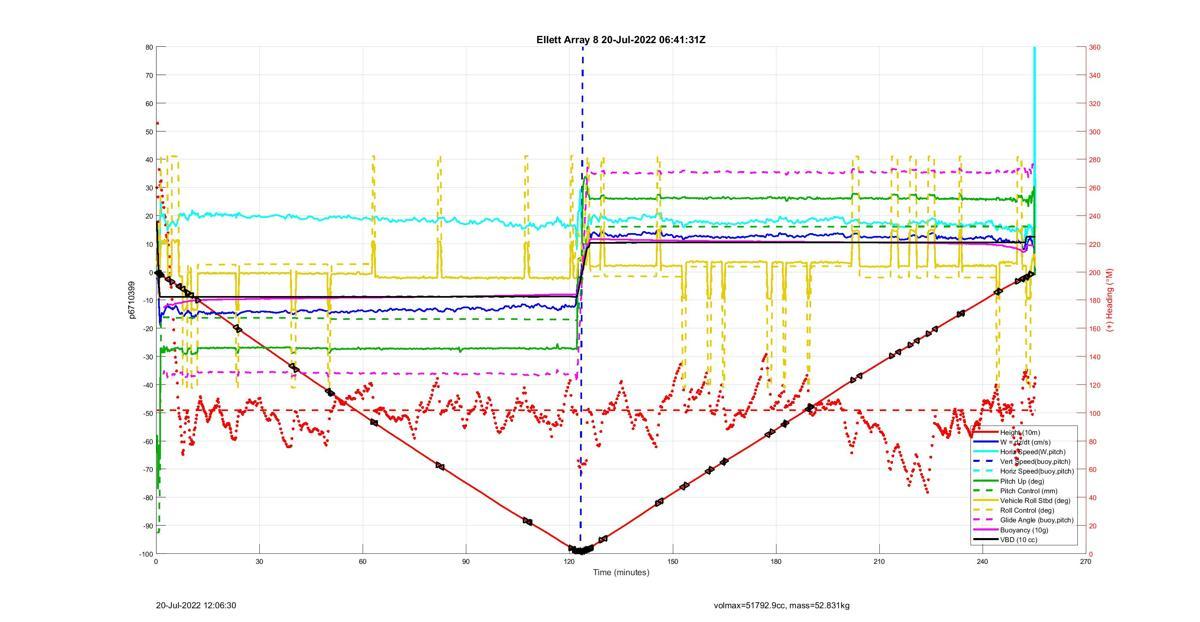This screenshot has width=1200, height=622.
Task: Click the '(+) Heading (°M)' right axis label
Action: pos(1109,300)
